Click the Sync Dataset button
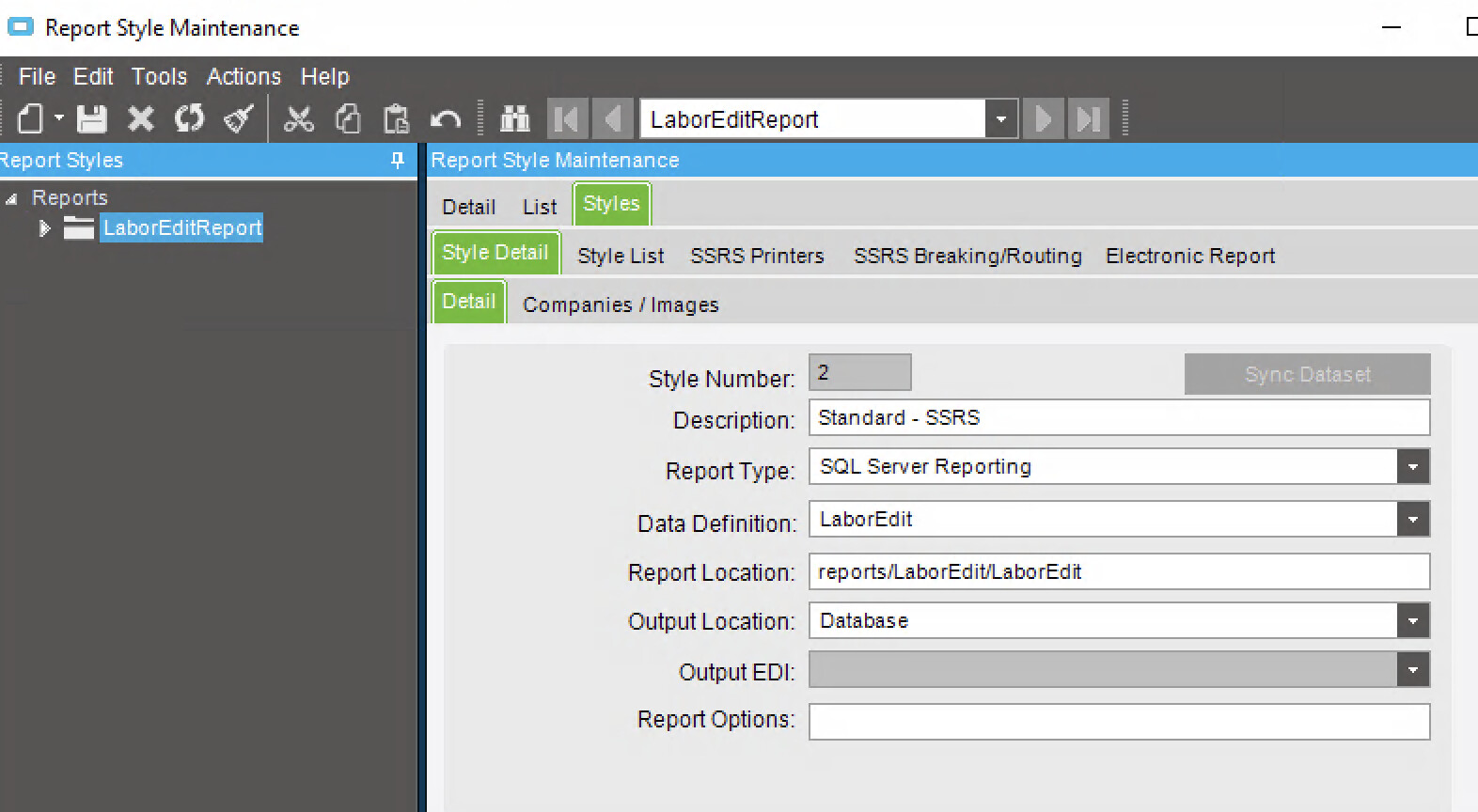This screenshot has height=812, width=1478. tap(1307, 374)
